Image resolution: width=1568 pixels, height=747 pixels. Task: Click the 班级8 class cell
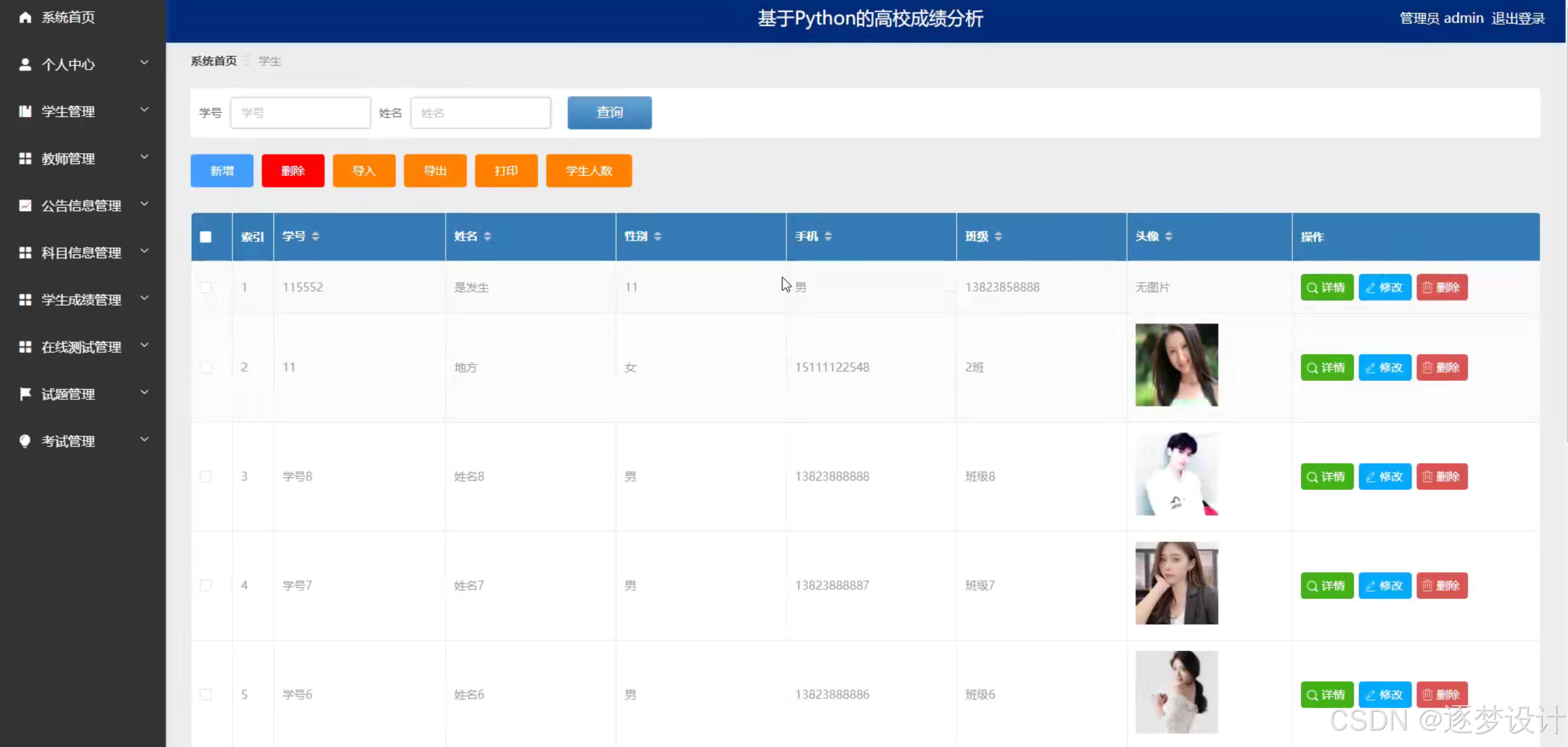980,477
